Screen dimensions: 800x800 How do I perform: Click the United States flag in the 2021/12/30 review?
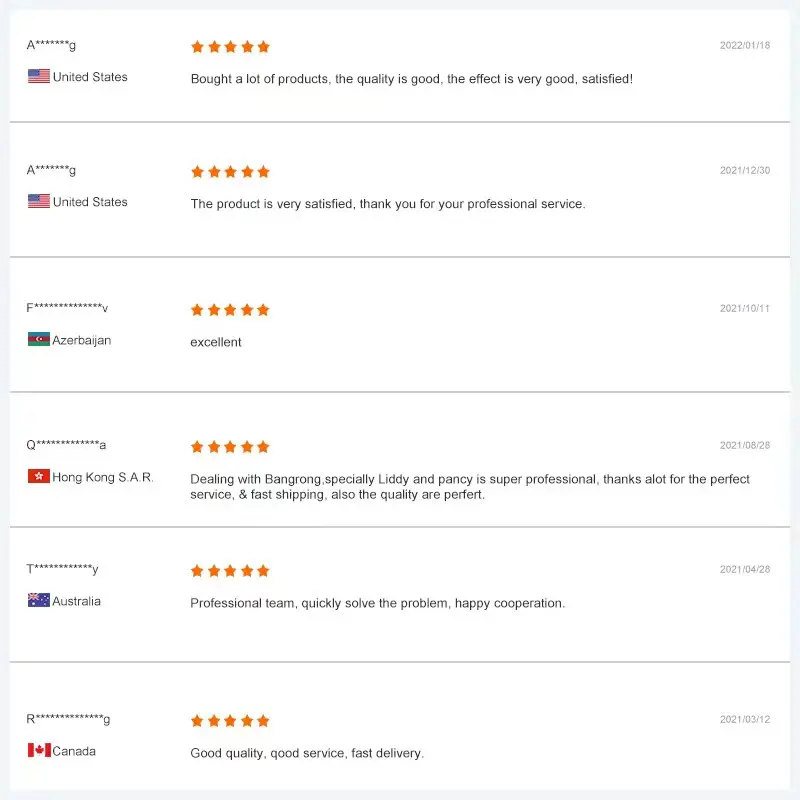coord(39,201)
